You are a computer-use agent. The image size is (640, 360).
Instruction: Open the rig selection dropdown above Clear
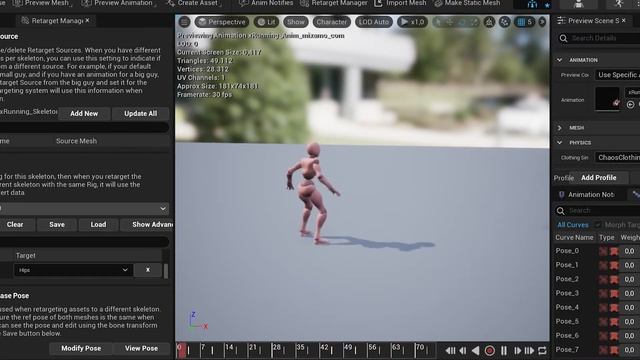(x=84, y=209)
